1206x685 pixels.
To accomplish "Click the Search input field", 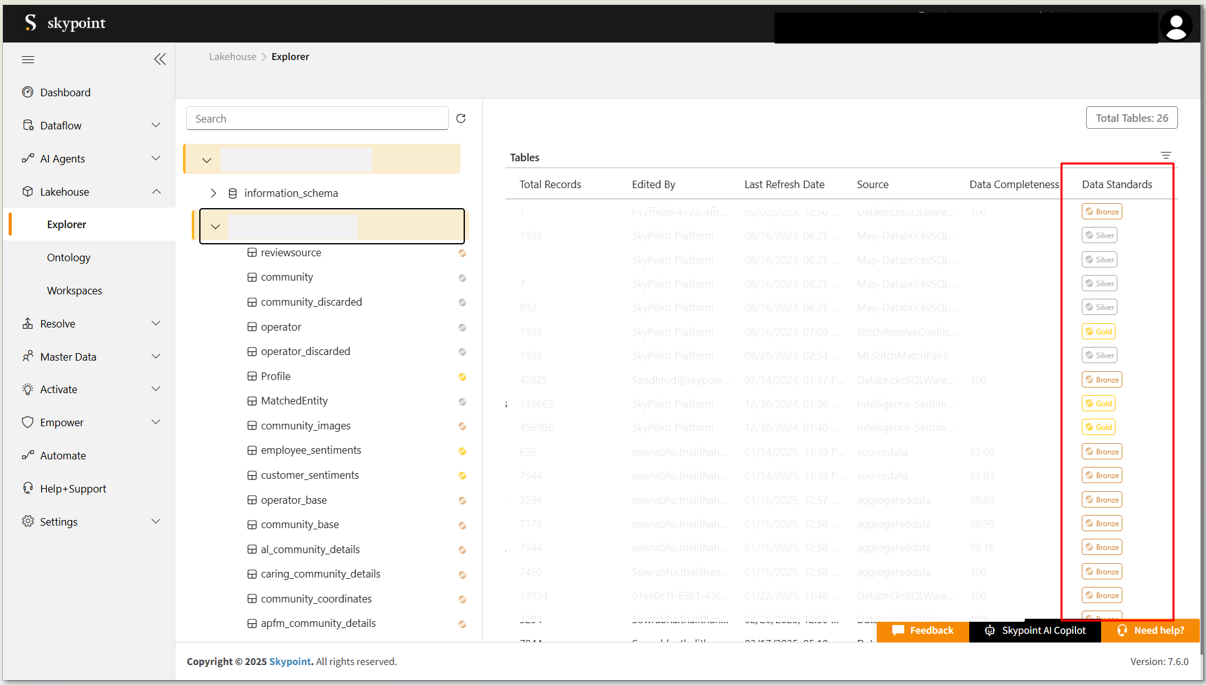I will coord(317,119).
